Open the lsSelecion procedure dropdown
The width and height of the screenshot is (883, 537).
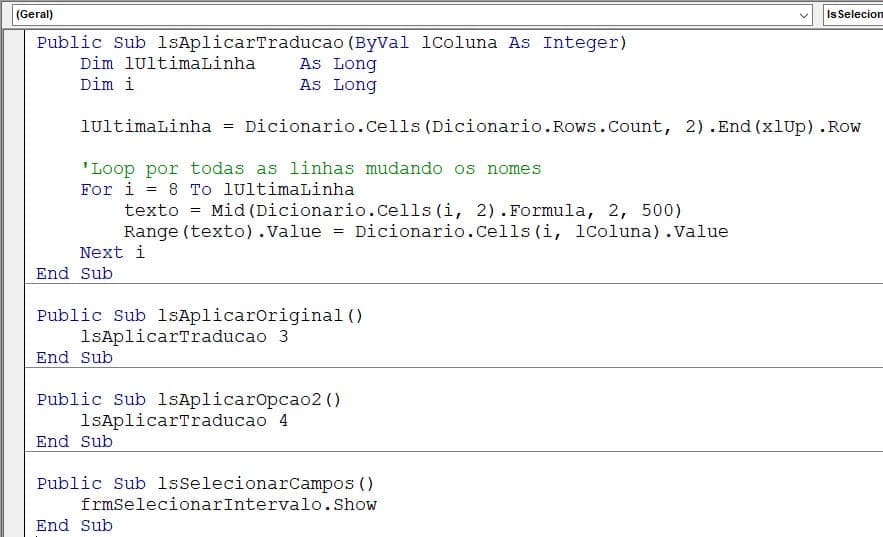click(x=853, y=15)
